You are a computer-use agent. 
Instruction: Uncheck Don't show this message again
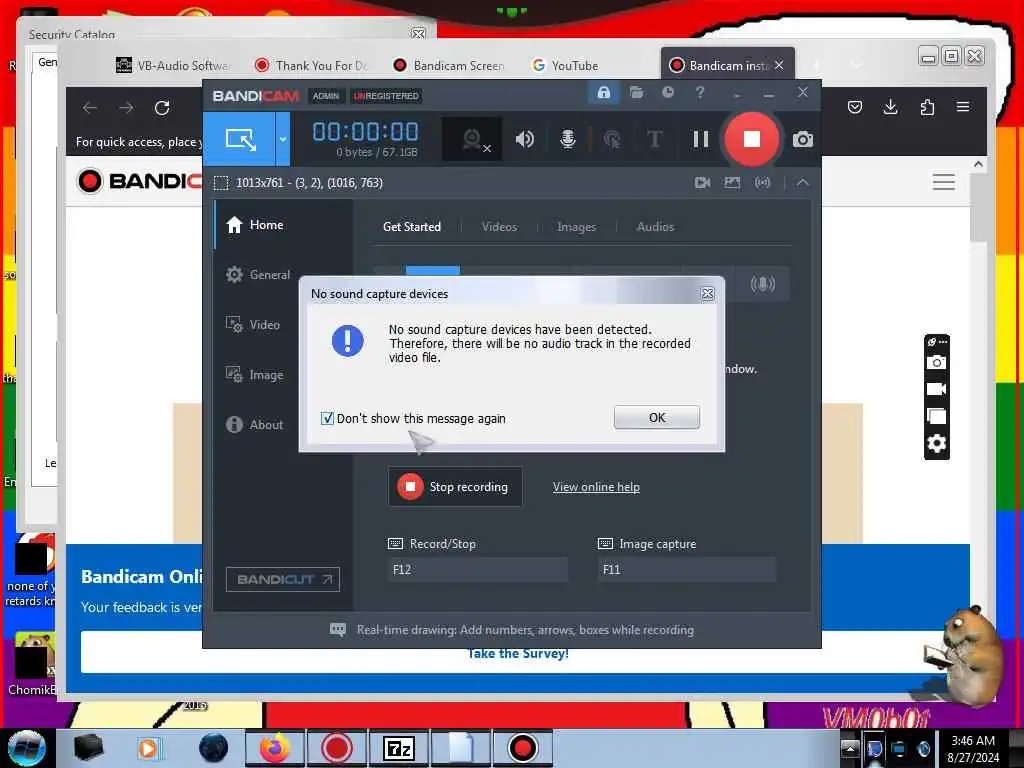coord(327,419)
